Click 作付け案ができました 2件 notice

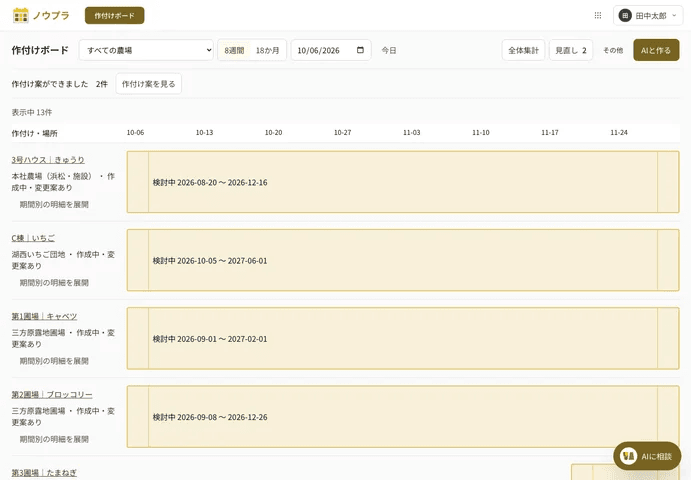pos(59,84)
